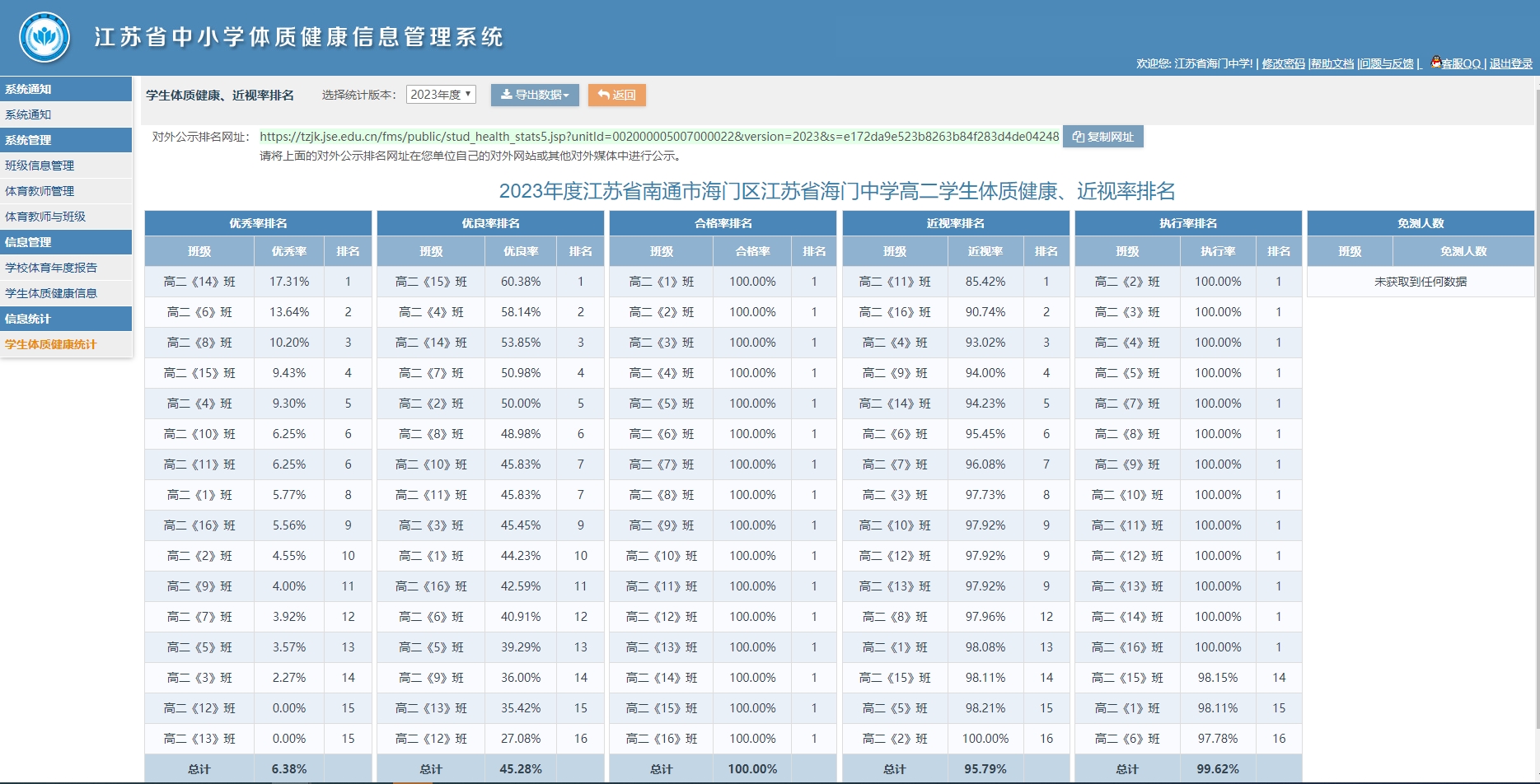Click the public ranking URL link

pos(659,137)
